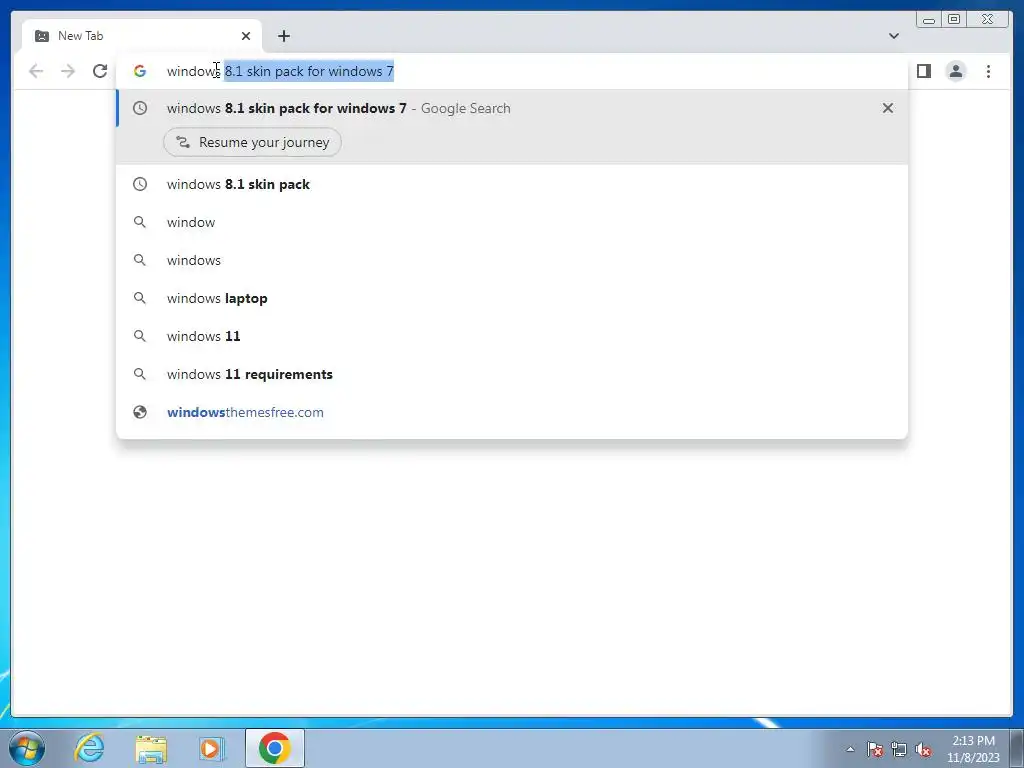Choose the 'windows 11' suggestion
This screenshot has height=768, width=1024.
point(512,336)
